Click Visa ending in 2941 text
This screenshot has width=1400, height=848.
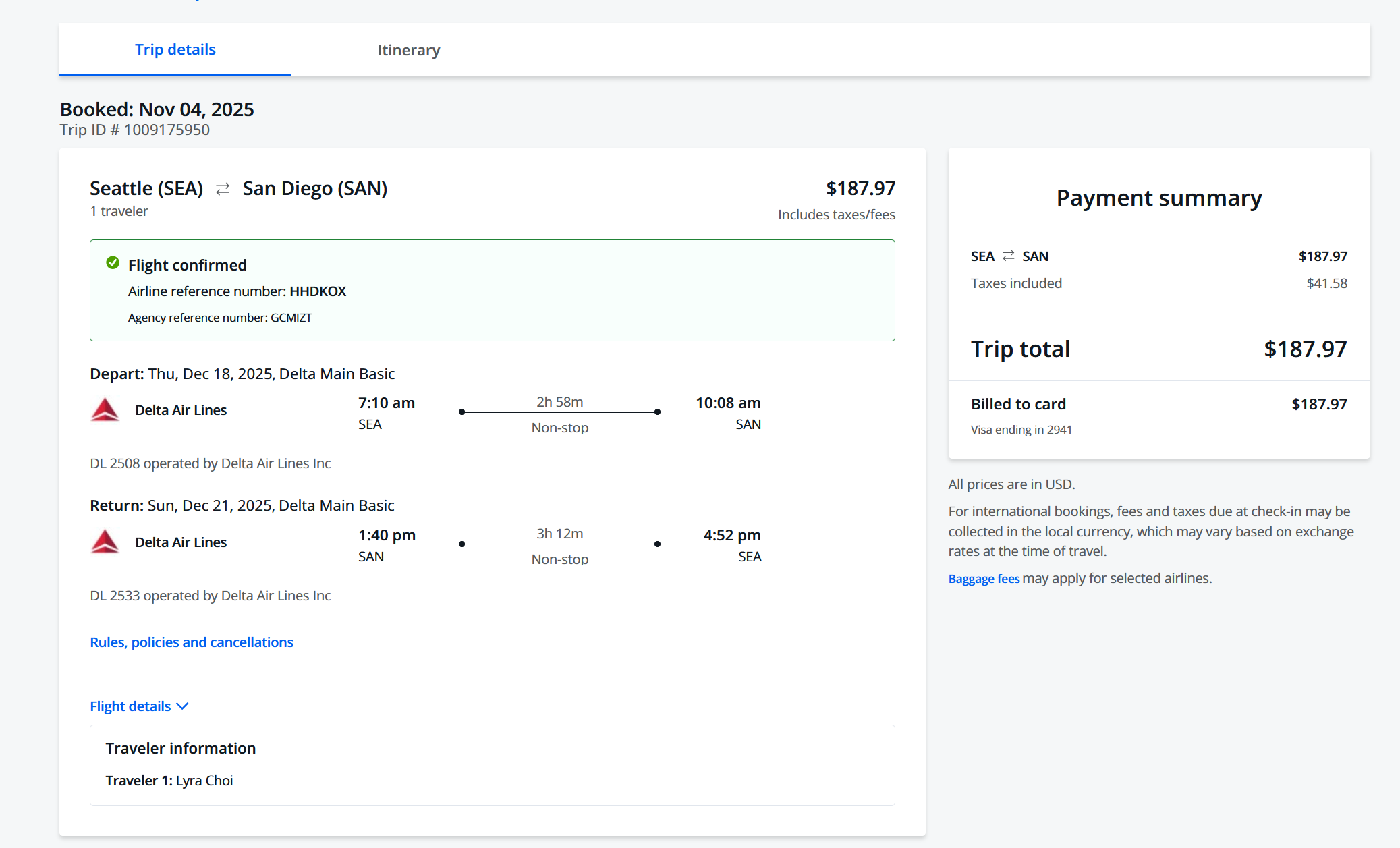[x=1021, y=430]
